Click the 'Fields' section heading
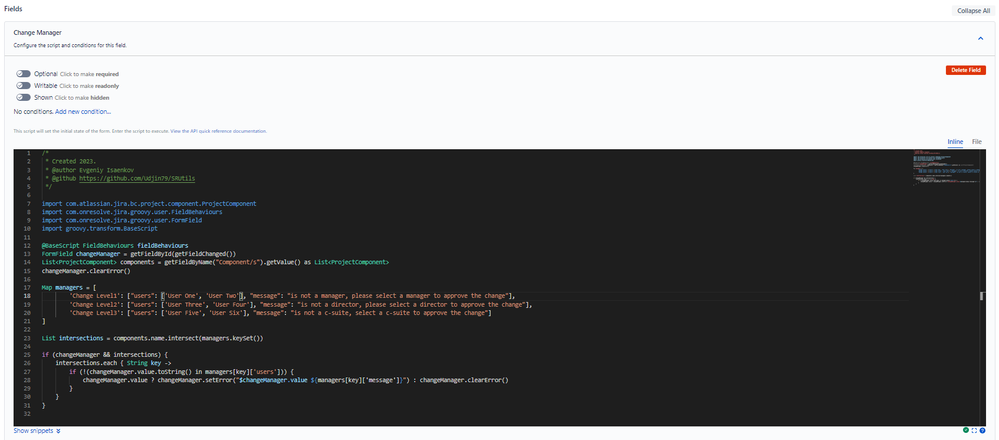This screenshot has width=999, height=440. pos(13,8)
